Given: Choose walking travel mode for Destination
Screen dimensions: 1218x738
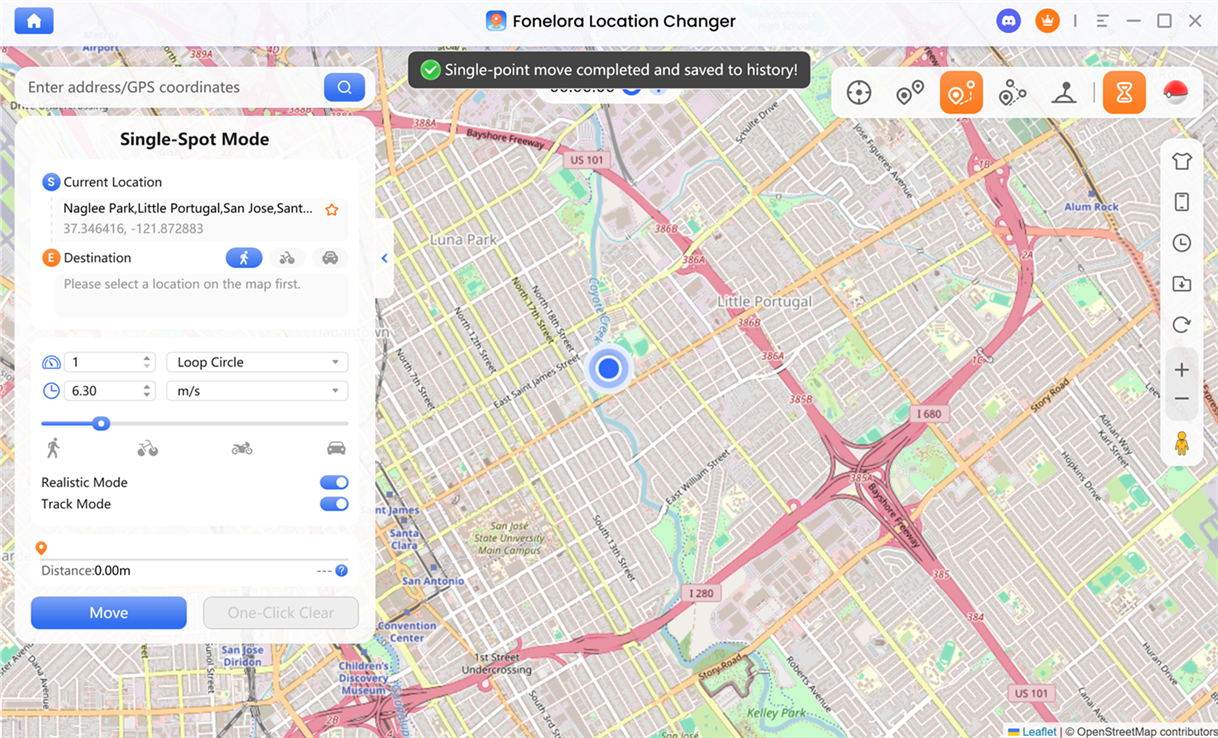Looking at the screenshot, I should (244, 258).
